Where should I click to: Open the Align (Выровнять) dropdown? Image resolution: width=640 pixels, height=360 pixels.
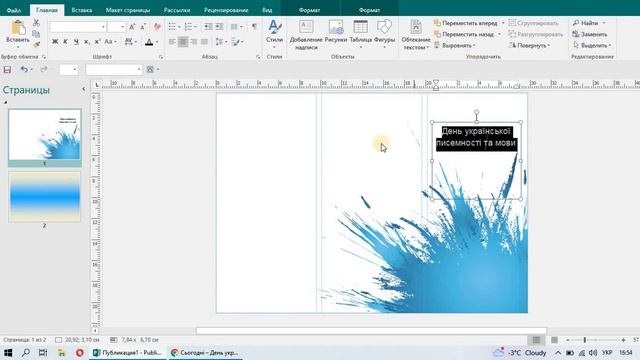[x=455, y=45]
